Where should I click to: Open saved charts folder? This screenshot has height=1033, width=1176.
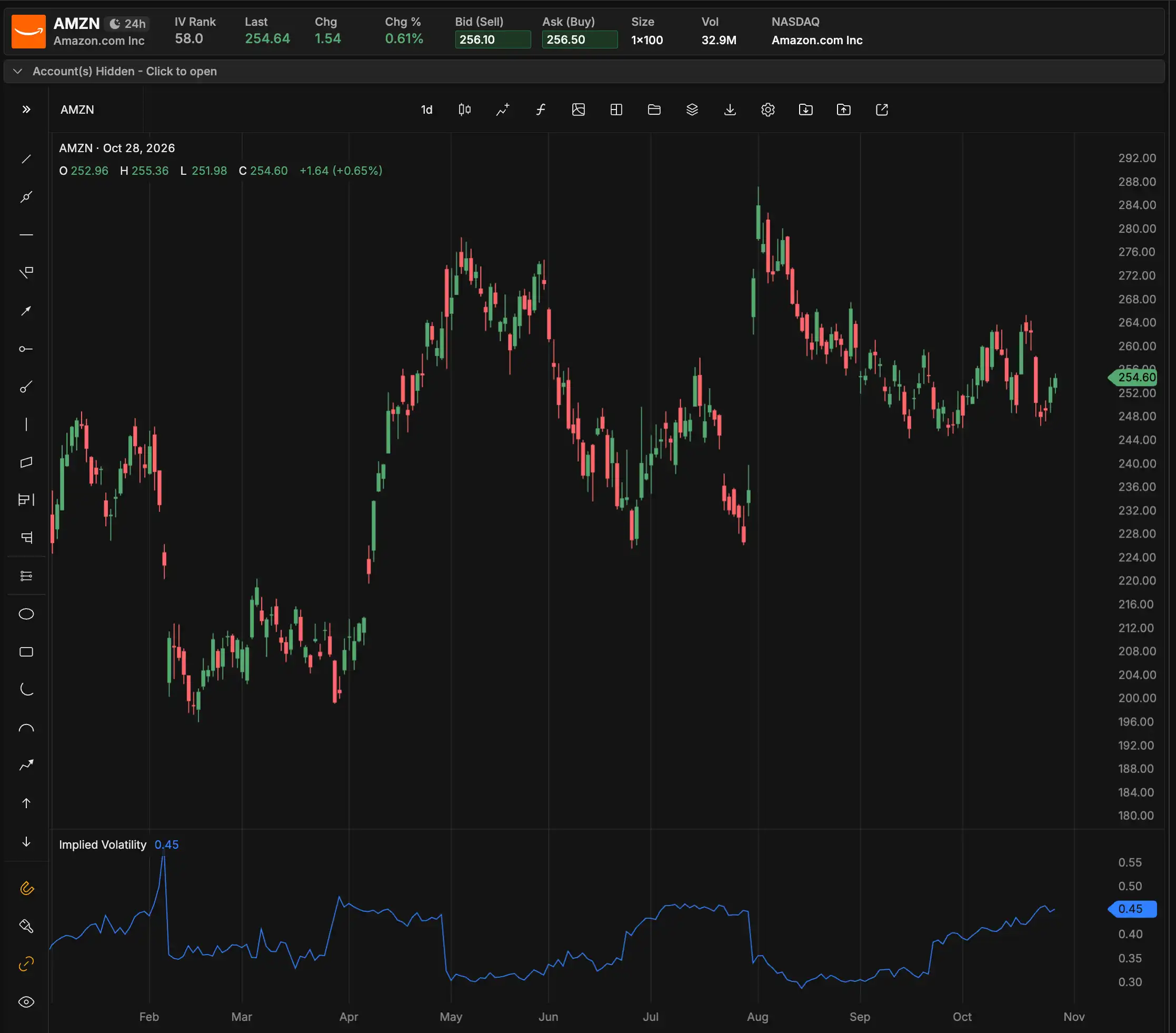point(654,110)
